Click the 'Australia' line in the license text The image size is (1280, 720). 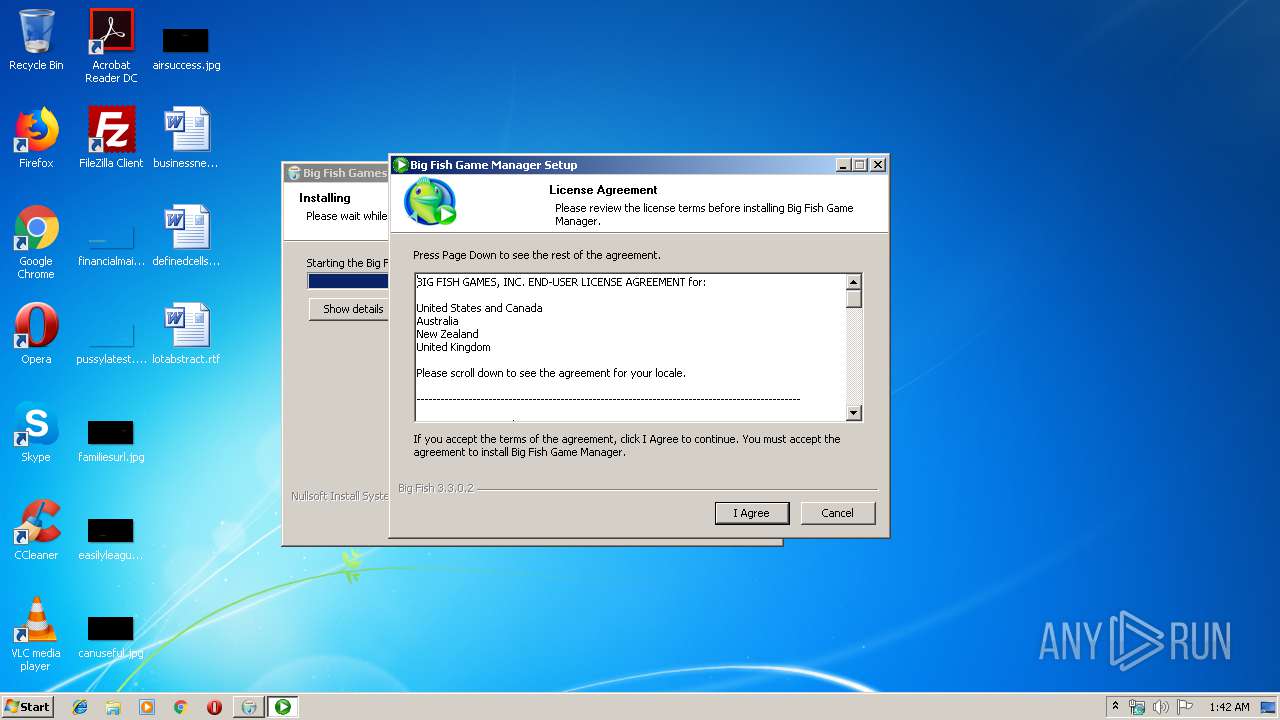point(437,321)
